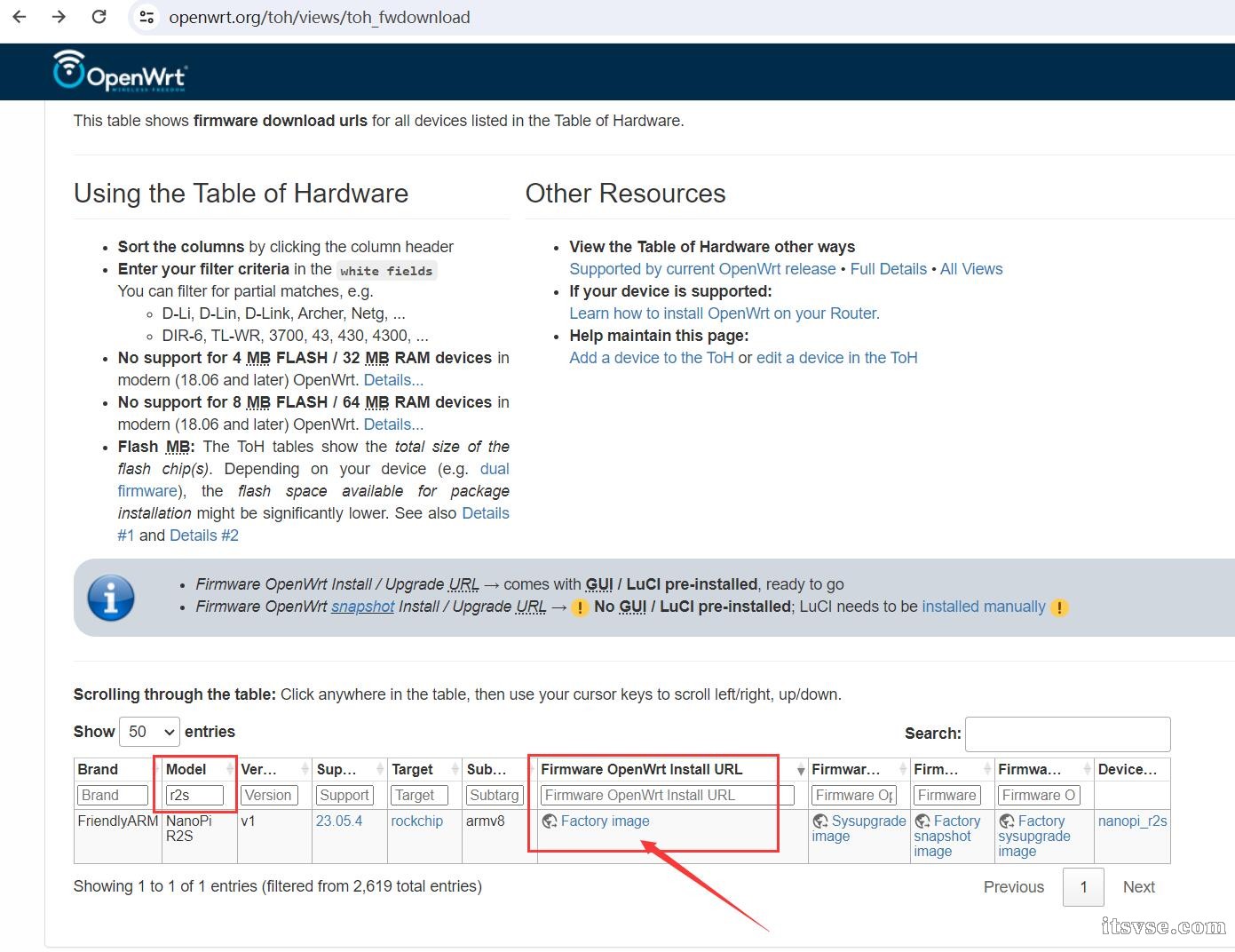Viewport: 1235px width, 952px height.
Task: Open the nanopi_r2s device link
Action: point(1133,821)
